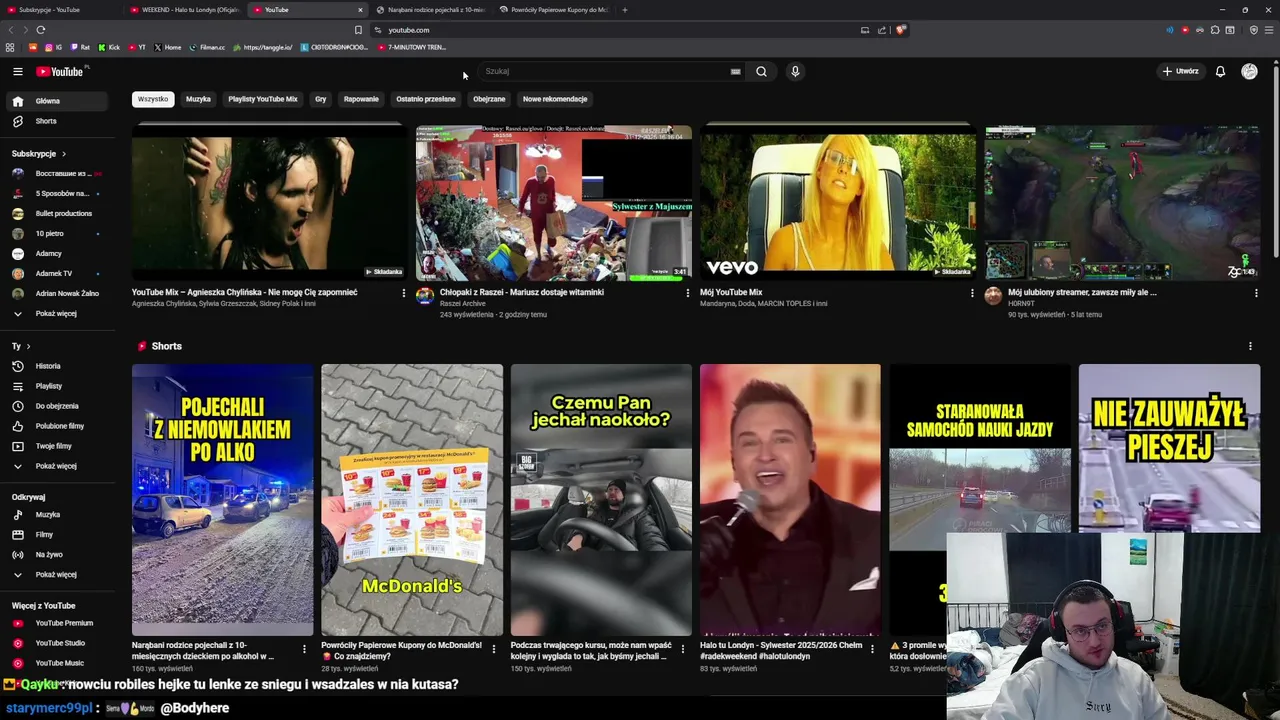Click the search magnifier button

pyautogui.click(x=761, y=71)
